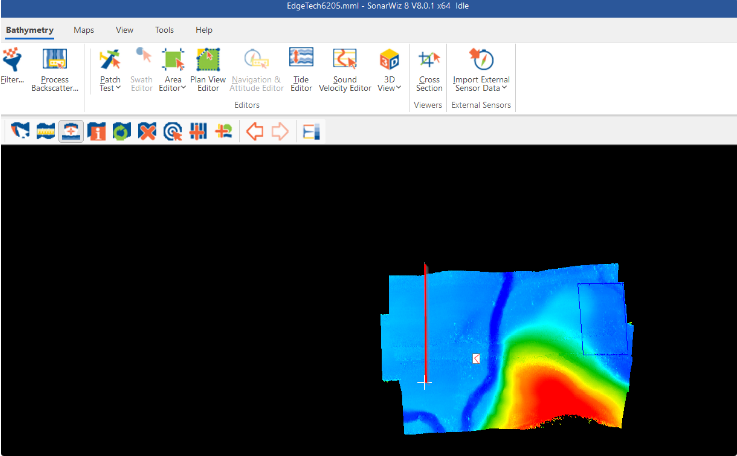Open the Tools ribbon tab
The image size is (737, 456).
(164, 30)
